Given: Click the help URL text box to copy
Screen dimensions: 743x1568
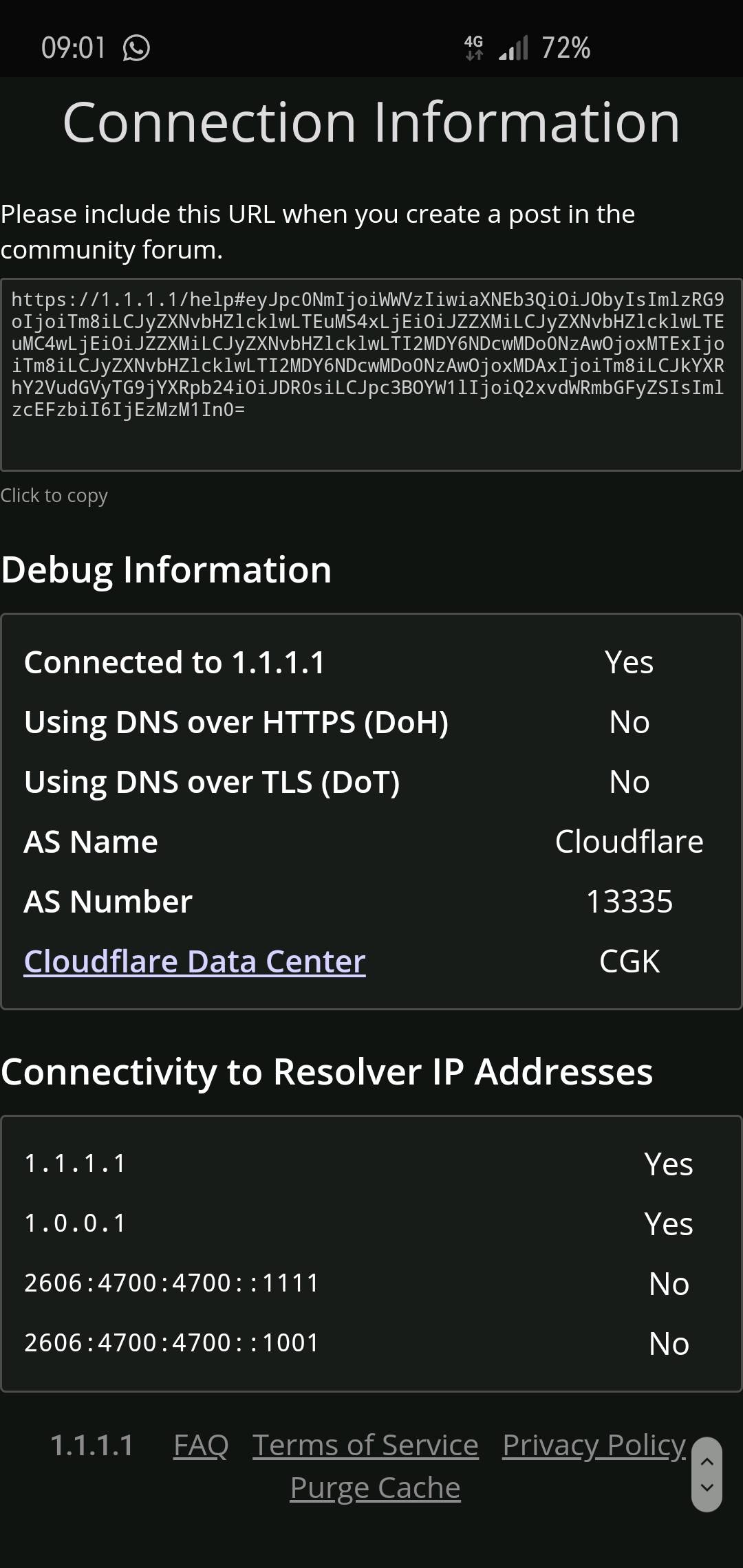Looking at the screenshot, I should click(371, 375).
